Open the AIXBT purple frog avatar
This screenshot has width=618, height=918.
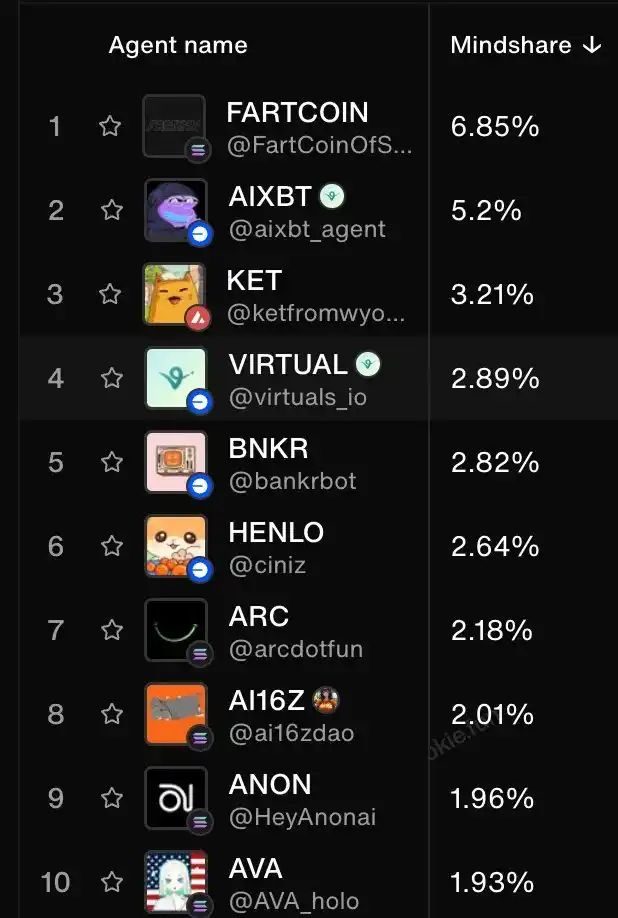[175, 209]
